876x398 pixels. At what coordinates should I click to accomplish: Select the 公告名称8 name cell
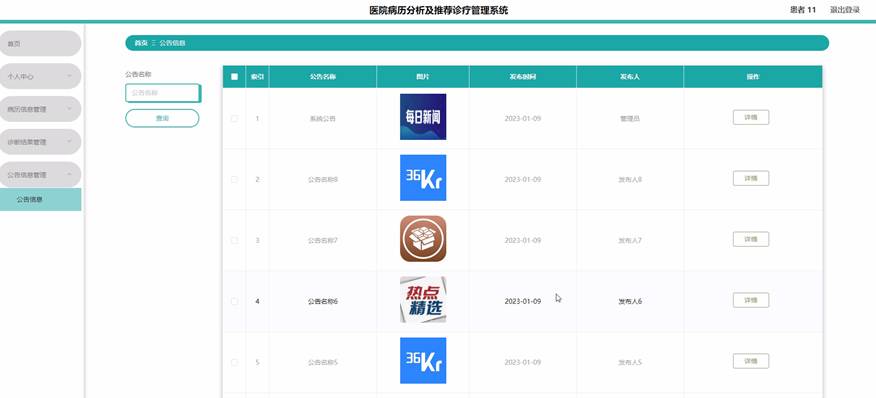point(323,180)
